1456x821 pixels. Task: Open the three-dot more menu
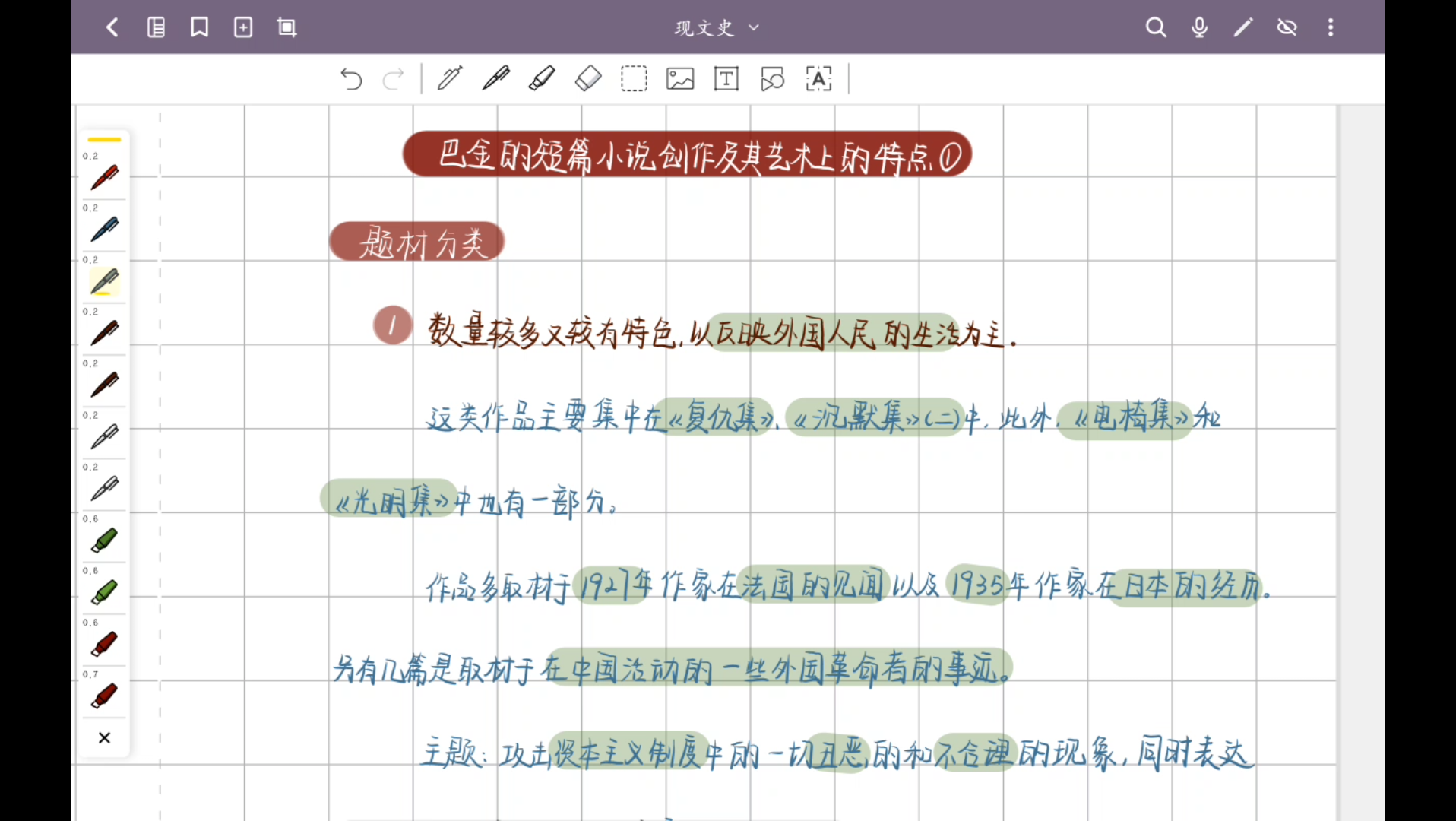click(x=1330, y=28)
